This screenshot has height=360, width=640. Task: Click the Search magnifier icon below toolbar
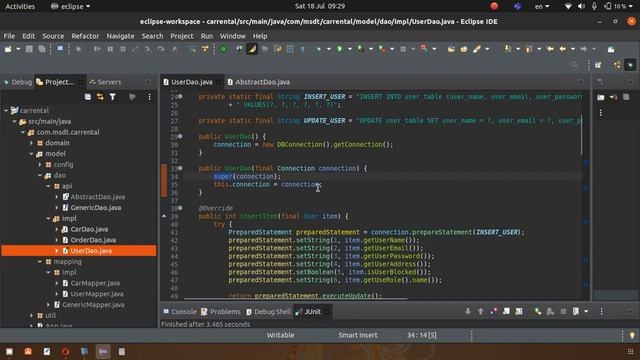click(575, 65)
